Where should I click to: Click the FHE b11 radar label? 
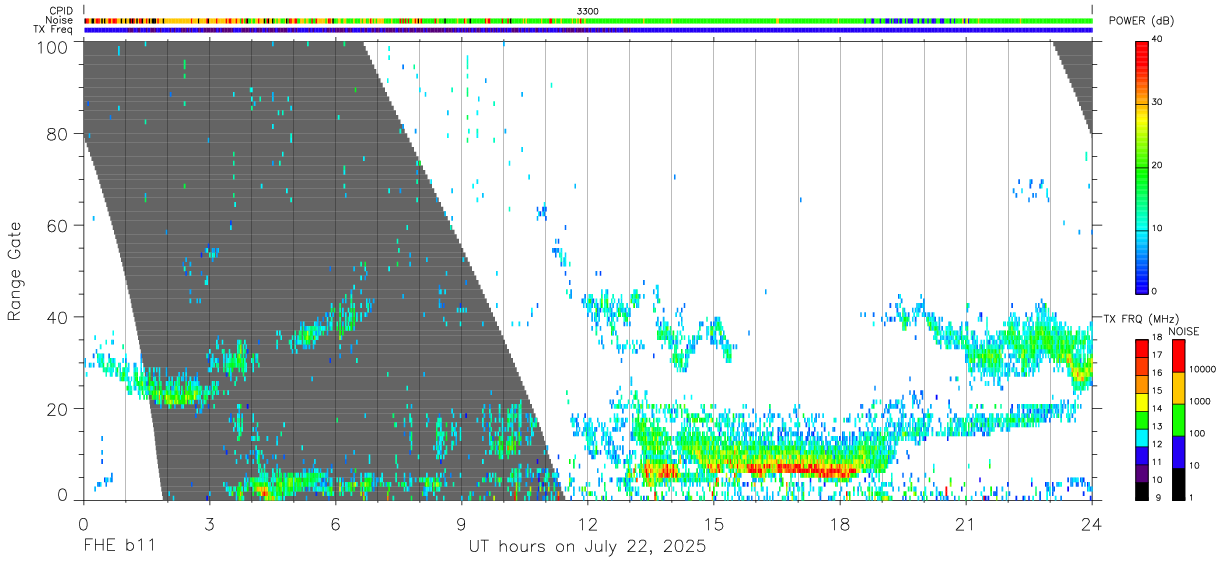(119, 547)
